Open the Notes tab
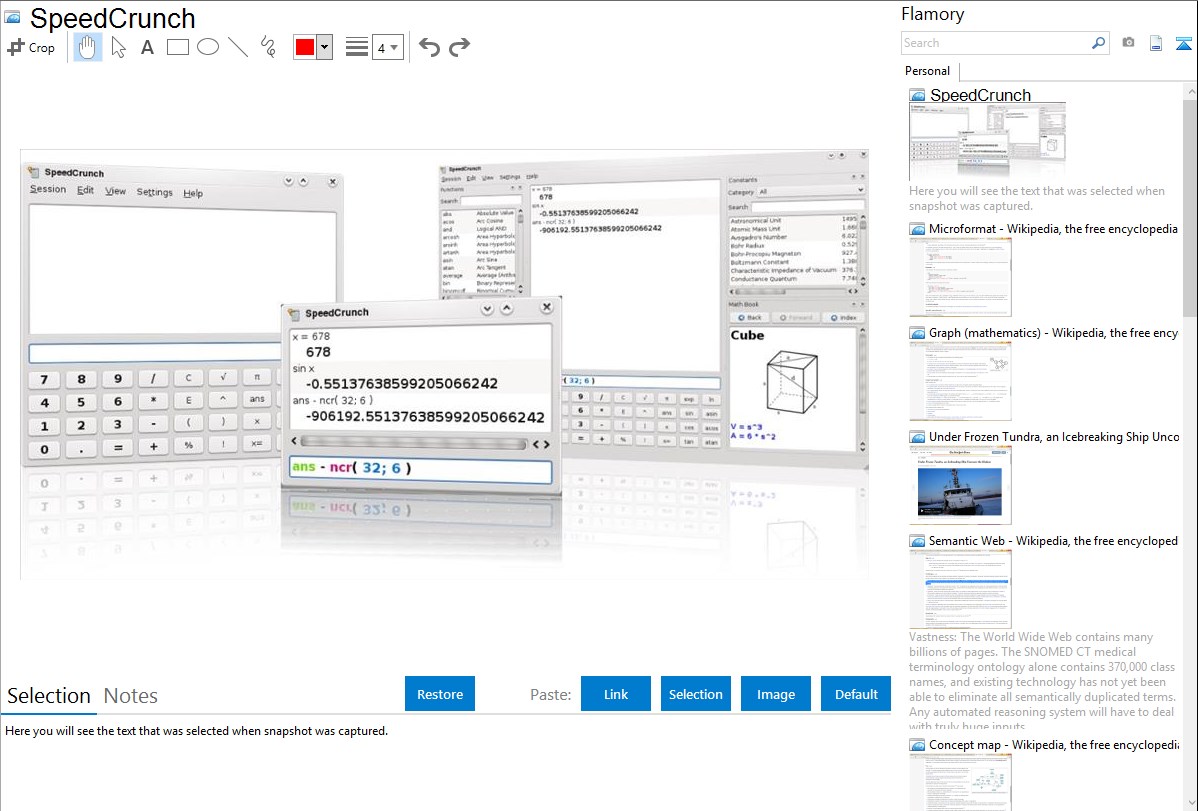The height and width of the screenshot is (811, 1198). coord(131,696)
